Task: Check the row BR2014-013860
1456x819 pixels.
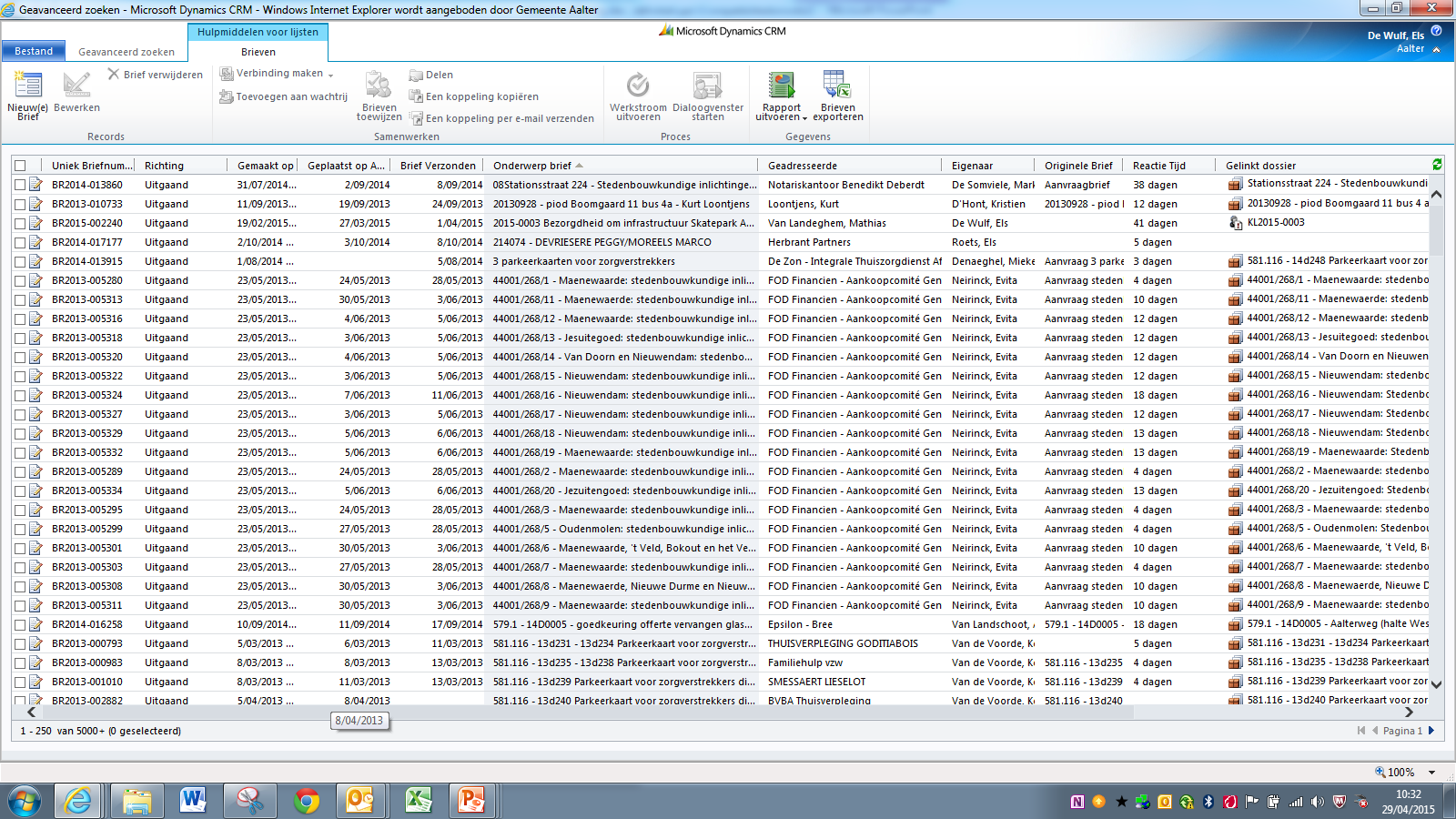Action: point(20,185)
